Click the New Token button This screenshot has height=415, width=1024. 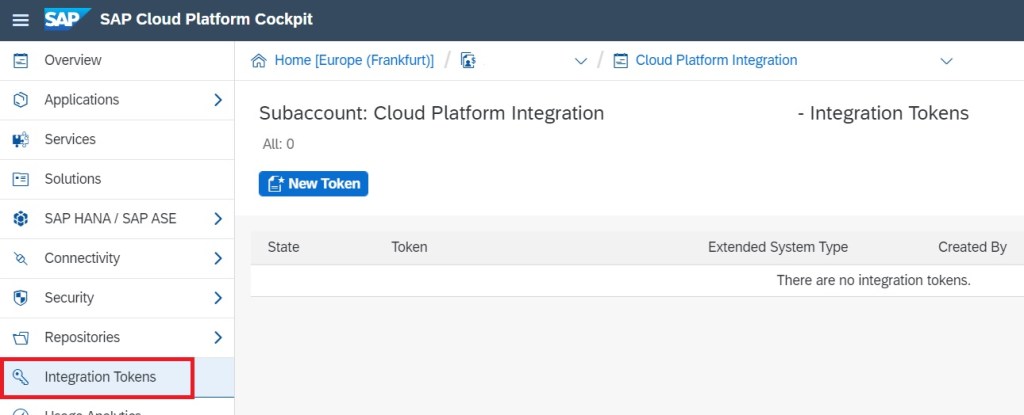point(313,184)
